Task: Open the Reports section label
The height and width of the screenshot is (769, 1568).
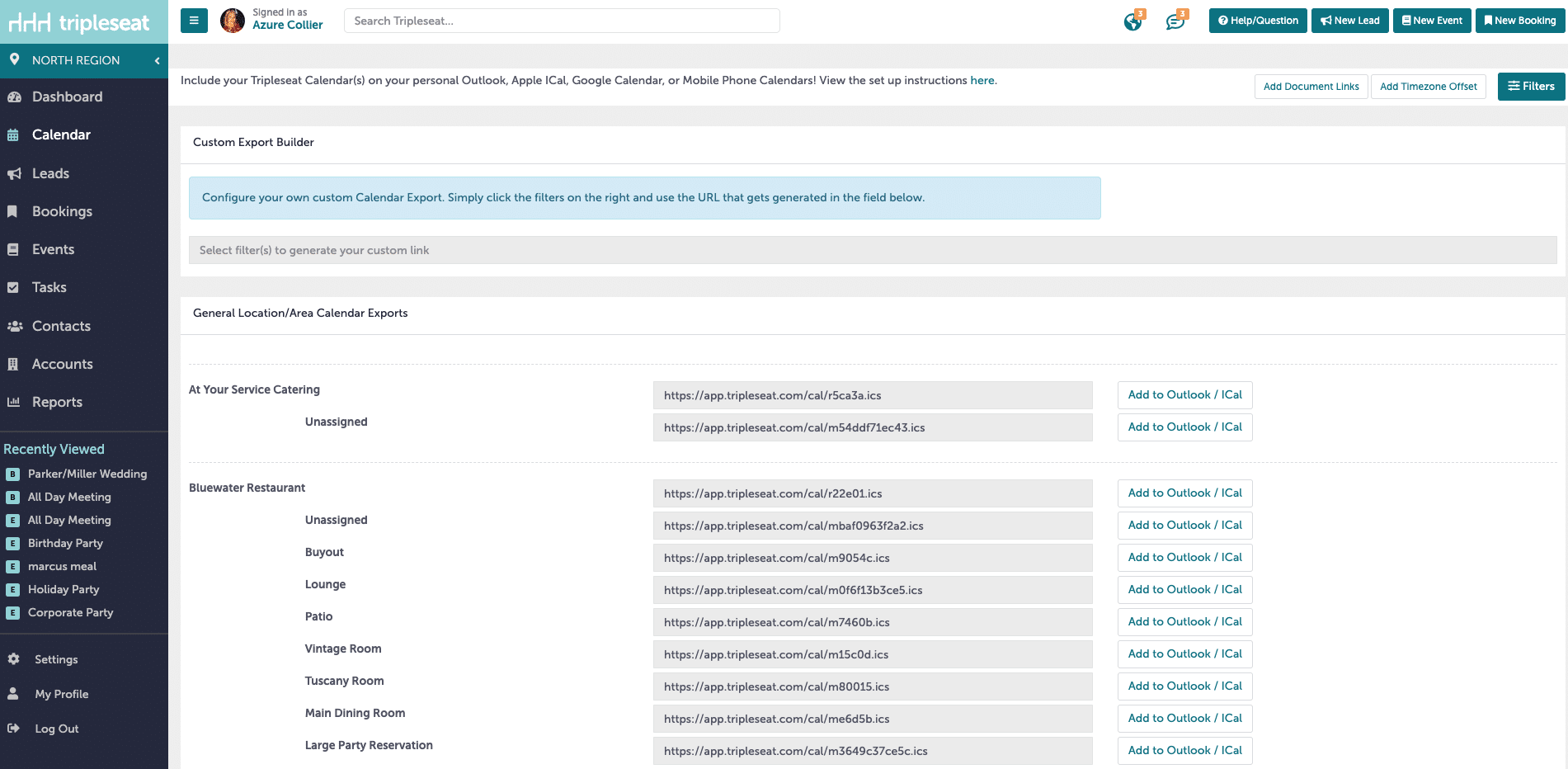Action: pos(57,402)
